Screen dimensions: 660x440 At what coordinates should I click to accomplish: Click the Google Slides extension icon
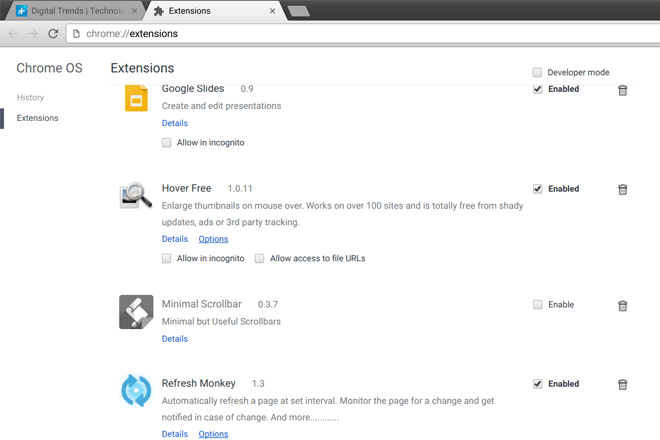click(x=136, y=98)
